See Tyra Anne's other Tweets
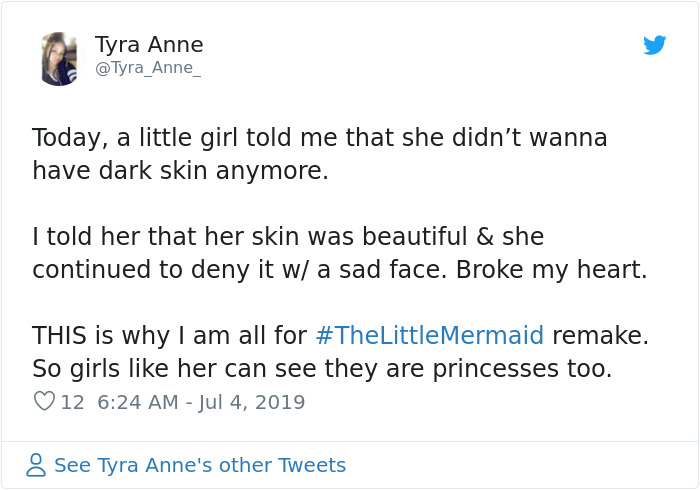700x490 pixels. pyautogui.click(x=199, y=465)
